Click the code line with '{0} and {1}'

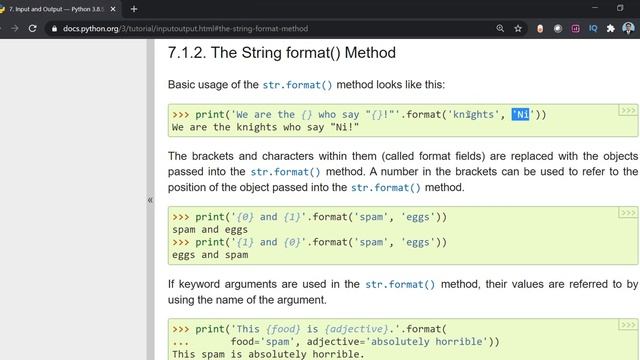[309, 217]
